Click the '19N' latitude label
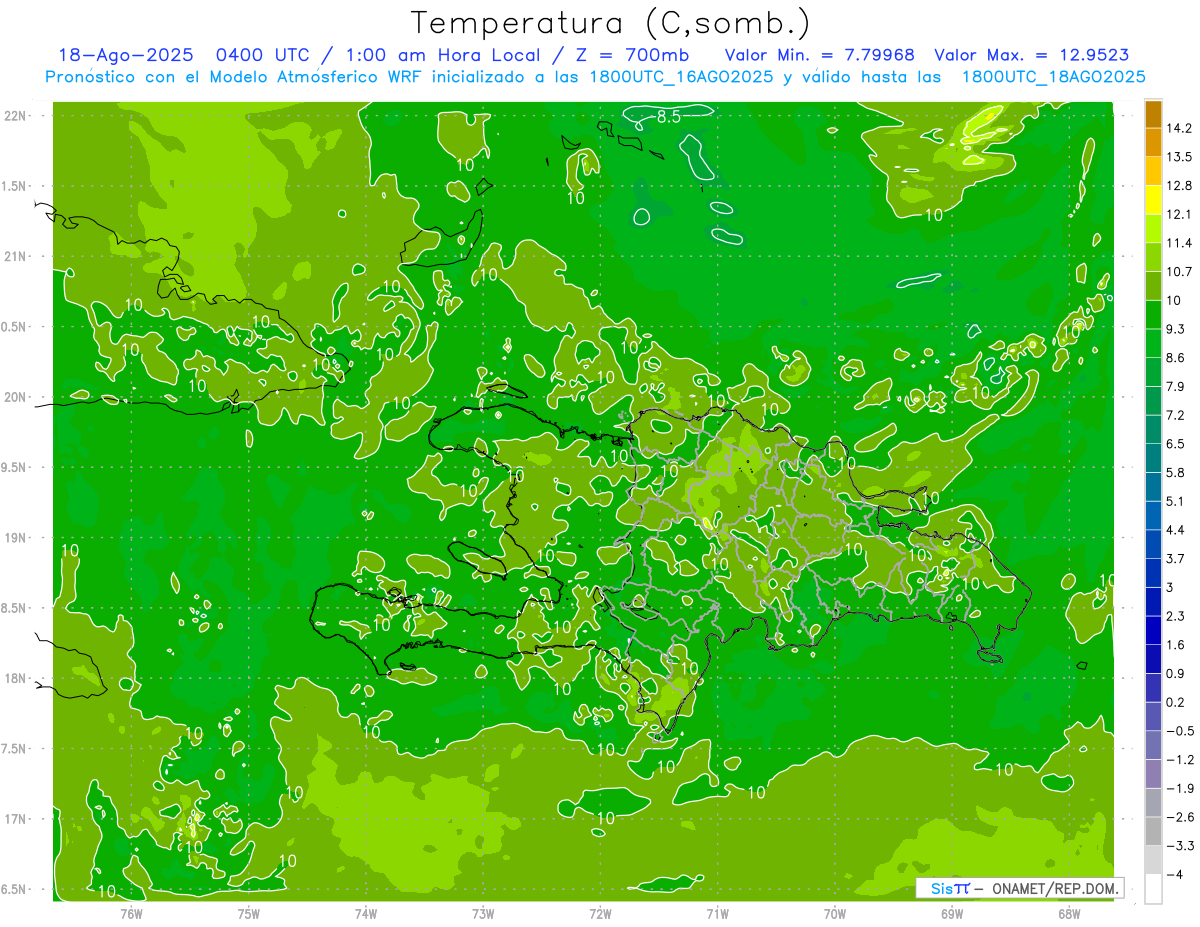1200x927 pixels. [x=16, y=538]
